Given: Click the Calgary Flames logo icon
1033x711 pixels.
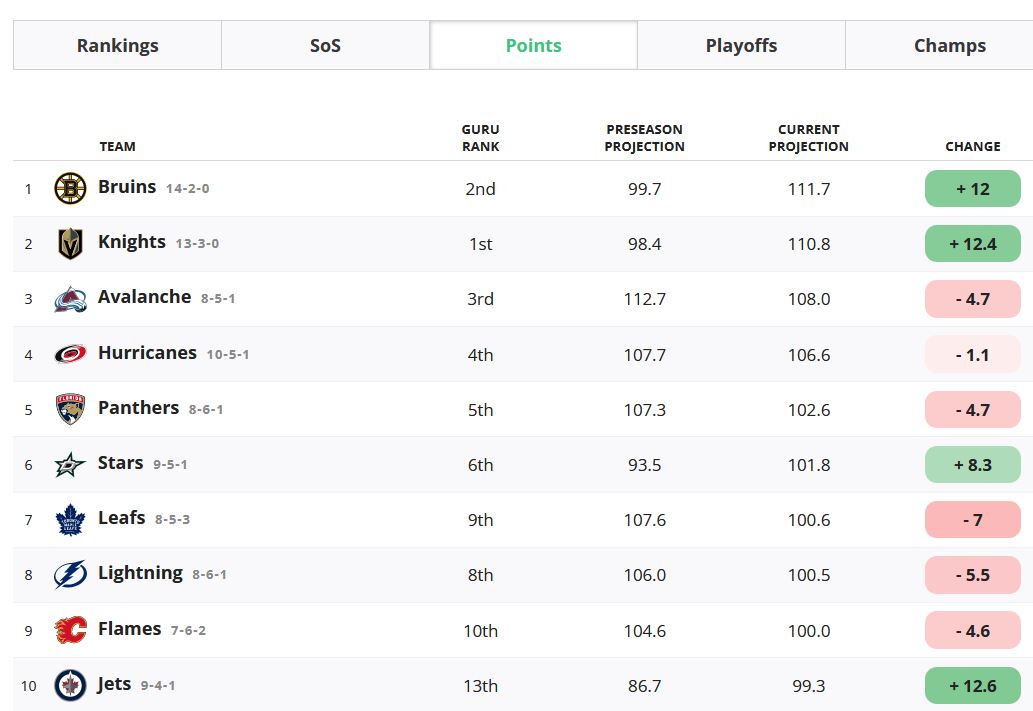Looking at the screenshot, I should tap(70, 630).
